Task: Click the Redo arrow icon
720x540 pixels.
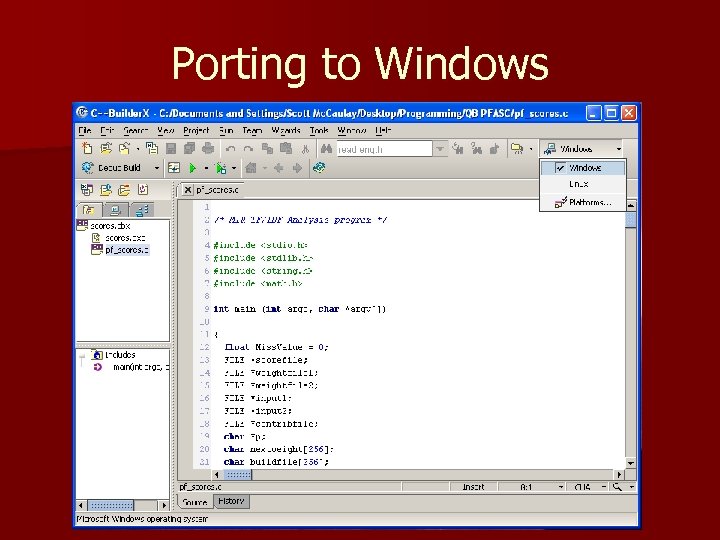Action: tap(248, 149)
